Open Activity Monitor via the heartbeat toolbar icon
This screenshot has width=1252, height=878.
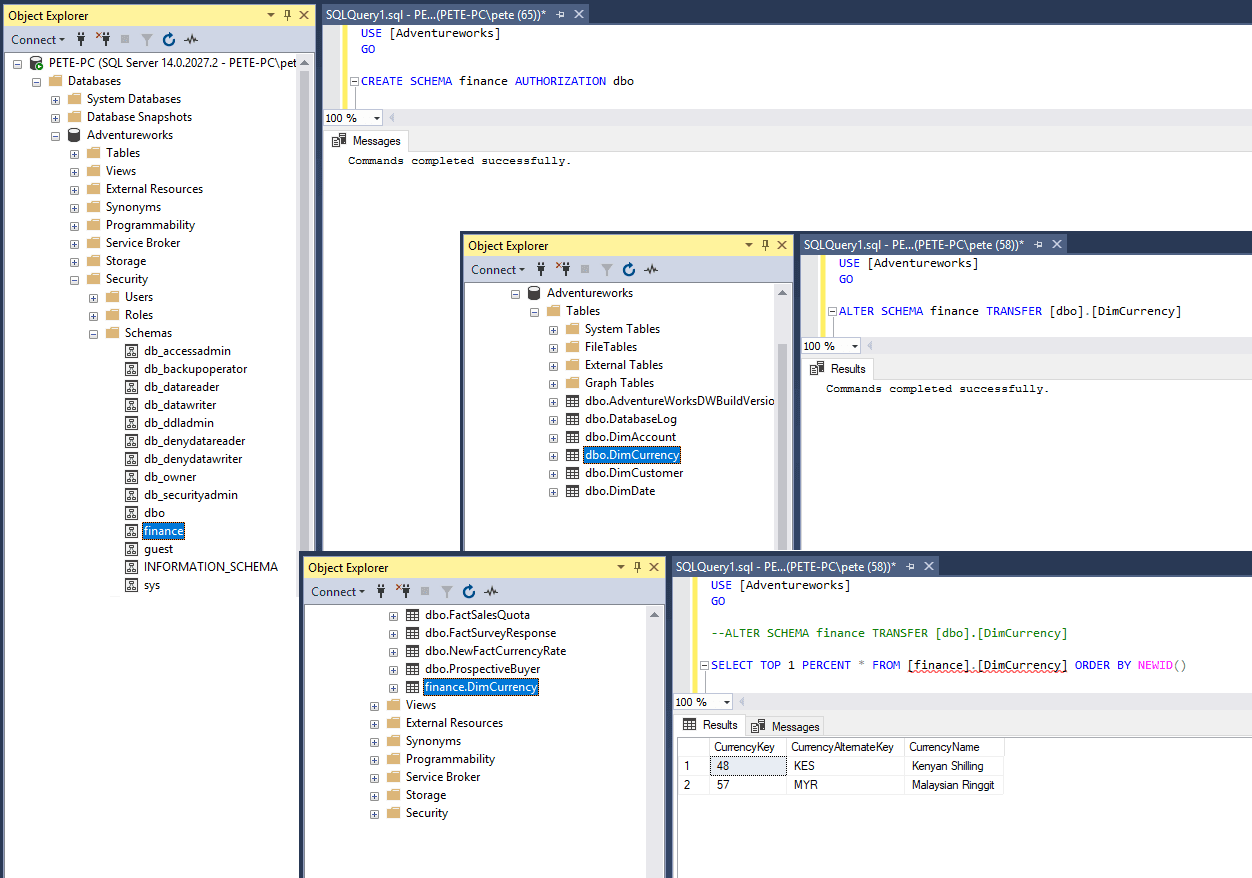pyautogui.click(x=190, y=39)
